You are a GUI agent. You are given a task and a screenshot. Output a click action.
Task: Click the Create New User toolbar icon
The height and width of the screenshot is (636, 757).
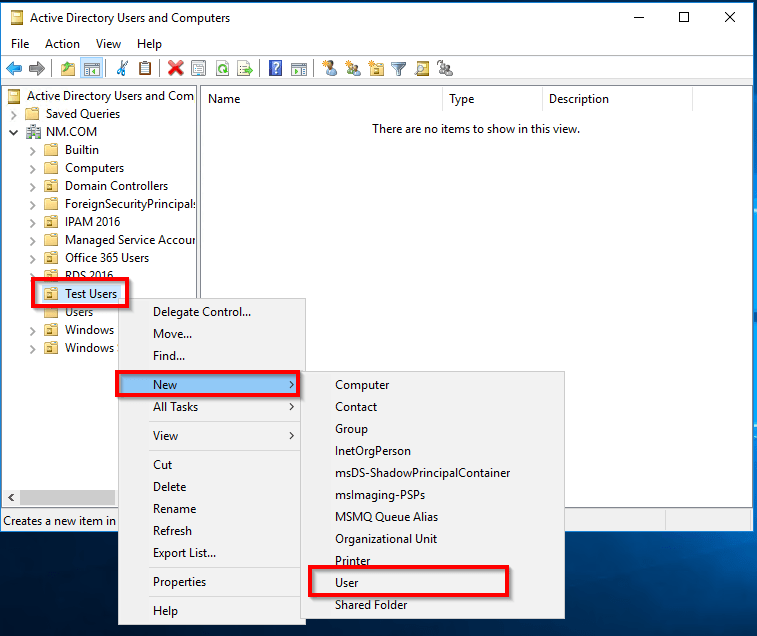pos(330,69)
